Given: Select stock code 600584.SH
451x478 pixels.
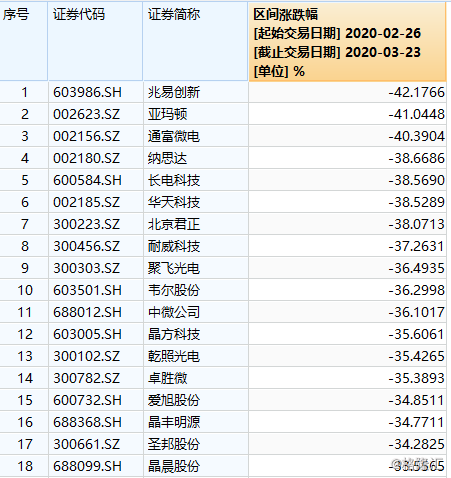Looking at the screenshot, I should pos(87,180).
